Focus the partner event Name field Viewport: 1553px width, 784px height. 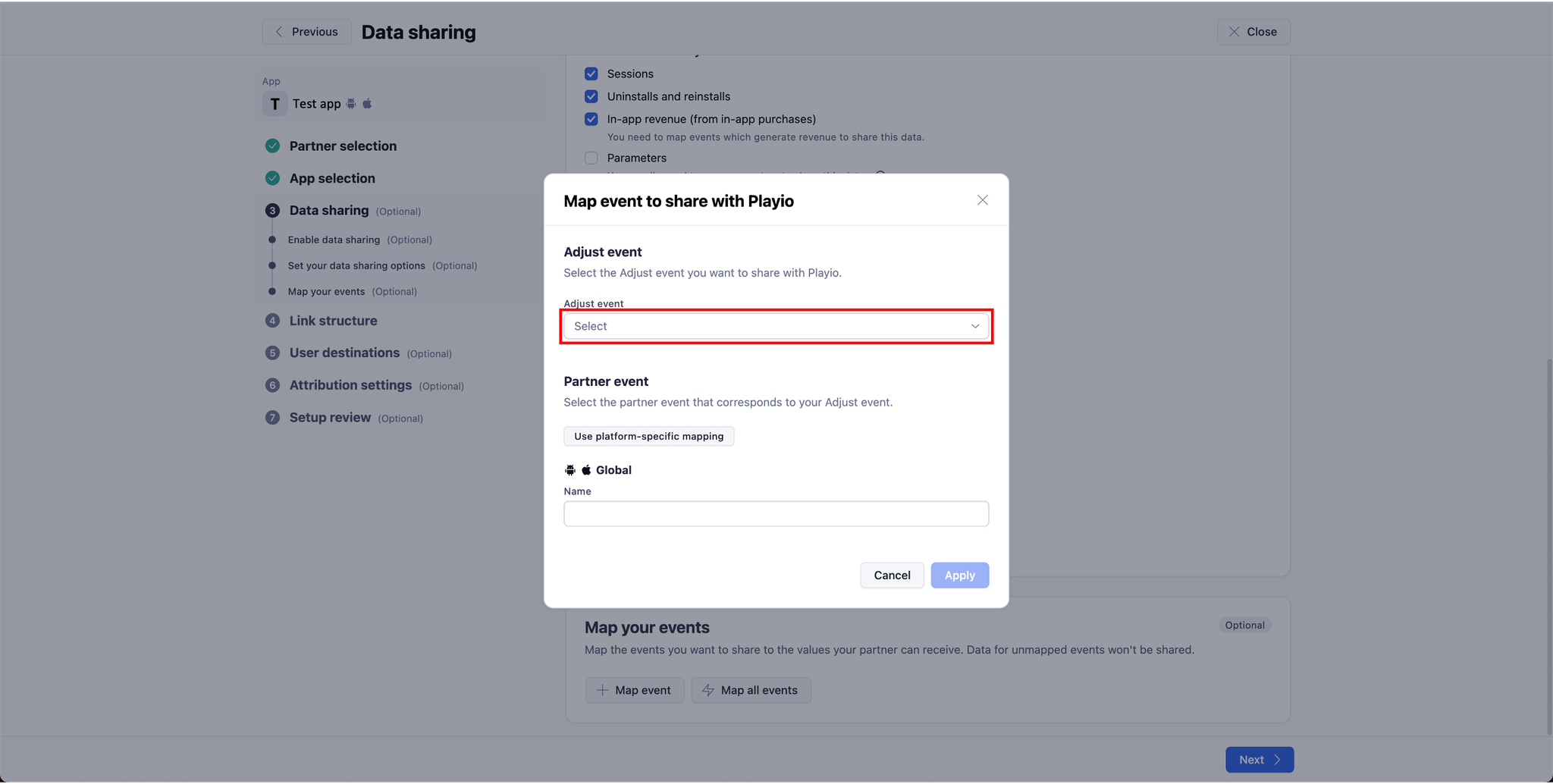point(776,513)
